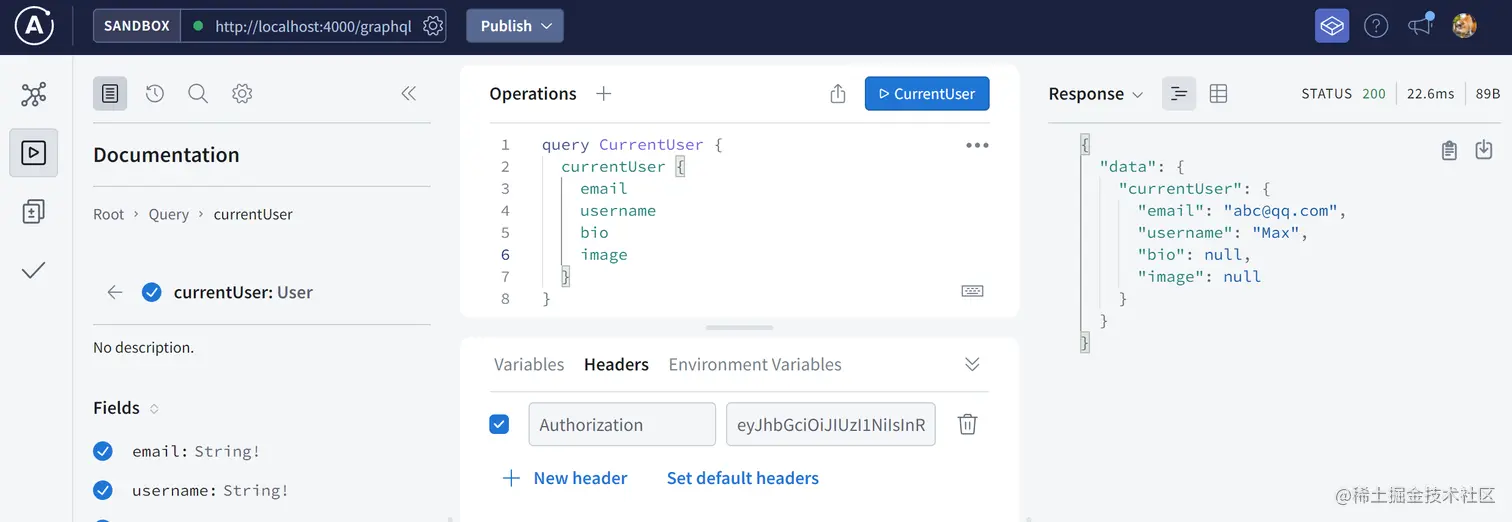Click "abc@qq.com" in the response
The height and width of the screenshot is (522, 1512).
(x=1281, y=211)
